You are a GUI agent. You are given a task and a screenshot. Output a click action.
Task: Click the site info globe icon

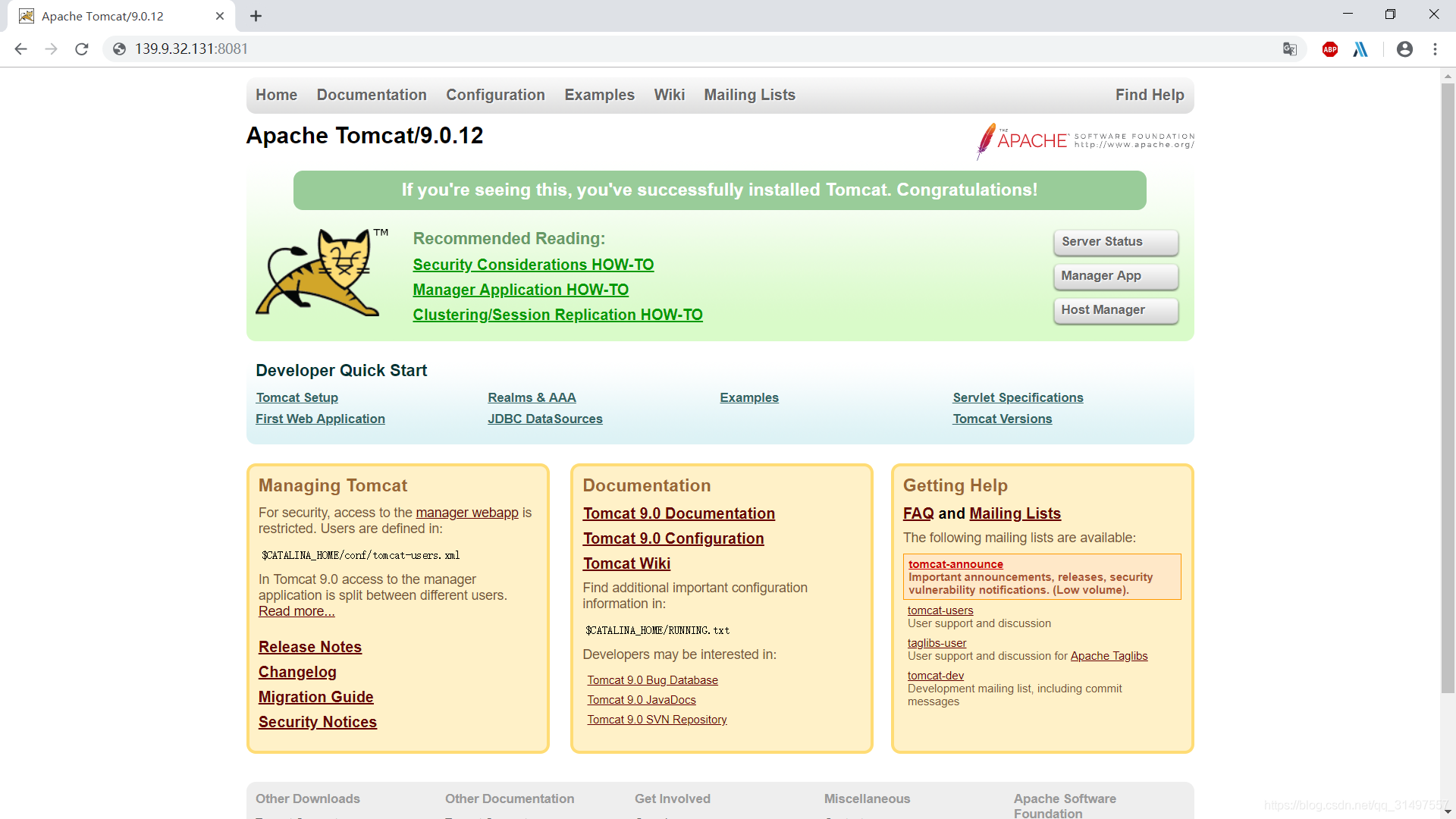click(x=119, y=49)
